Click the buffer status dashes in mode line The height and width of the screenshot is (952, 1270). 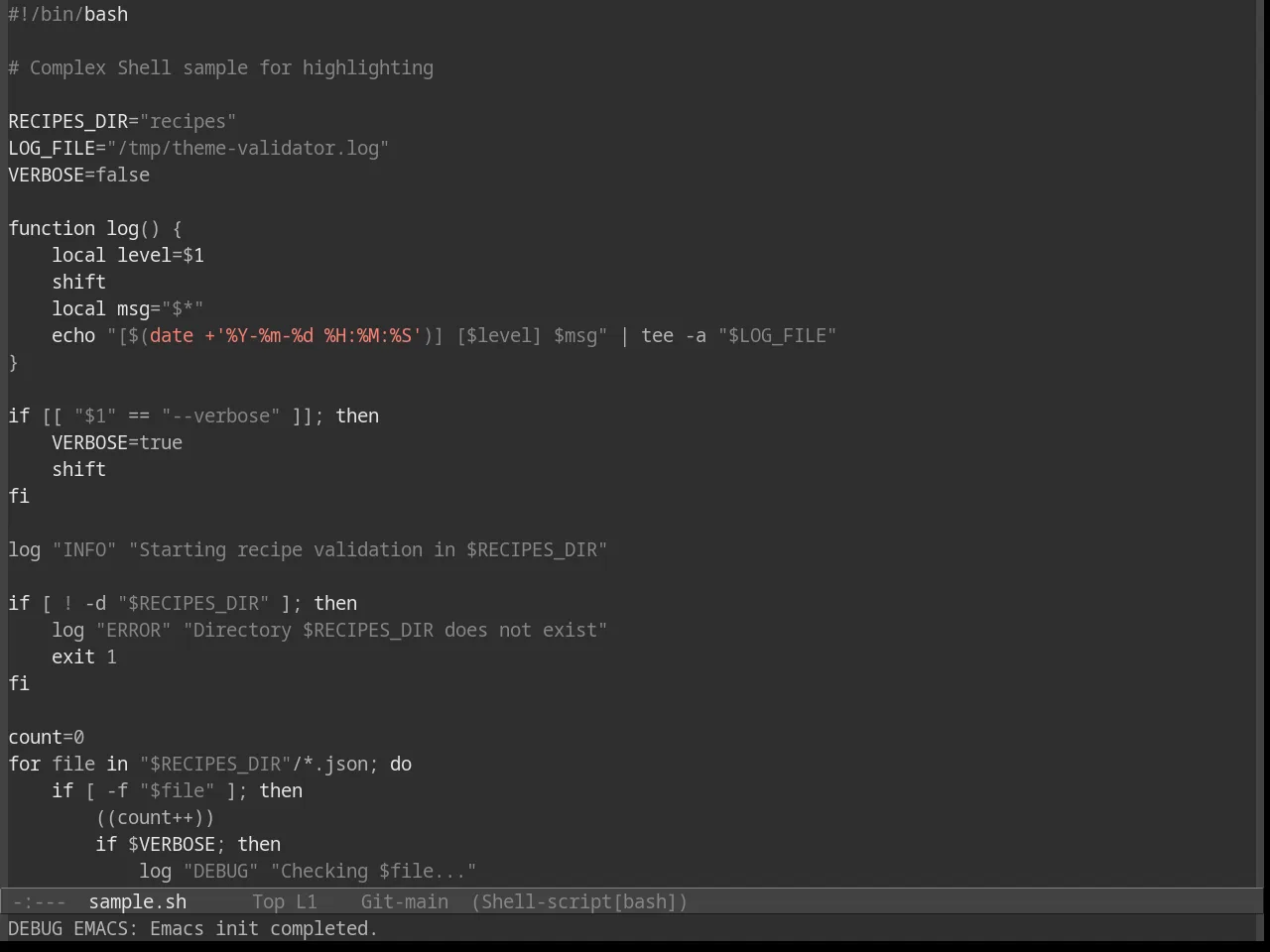(x=40, y=902)
